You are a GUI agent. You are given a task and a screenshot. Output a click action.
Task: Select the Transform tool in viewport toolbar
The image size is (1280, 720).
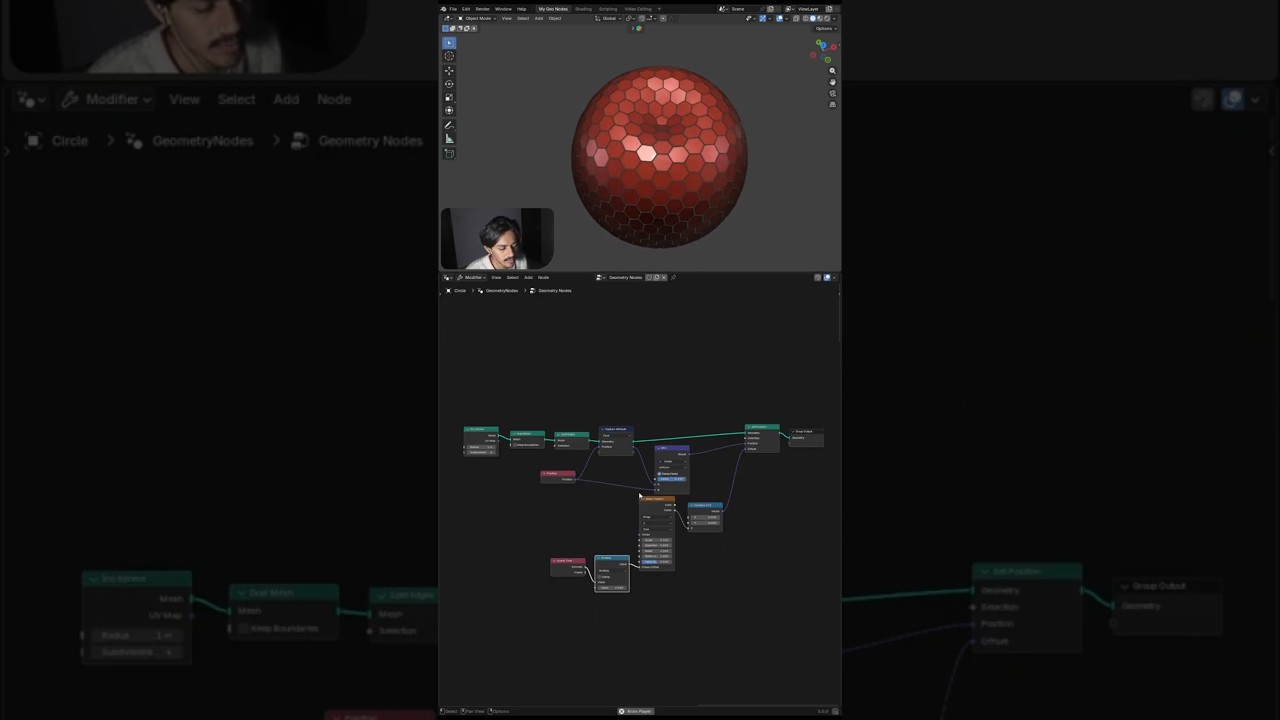point(449,110)
